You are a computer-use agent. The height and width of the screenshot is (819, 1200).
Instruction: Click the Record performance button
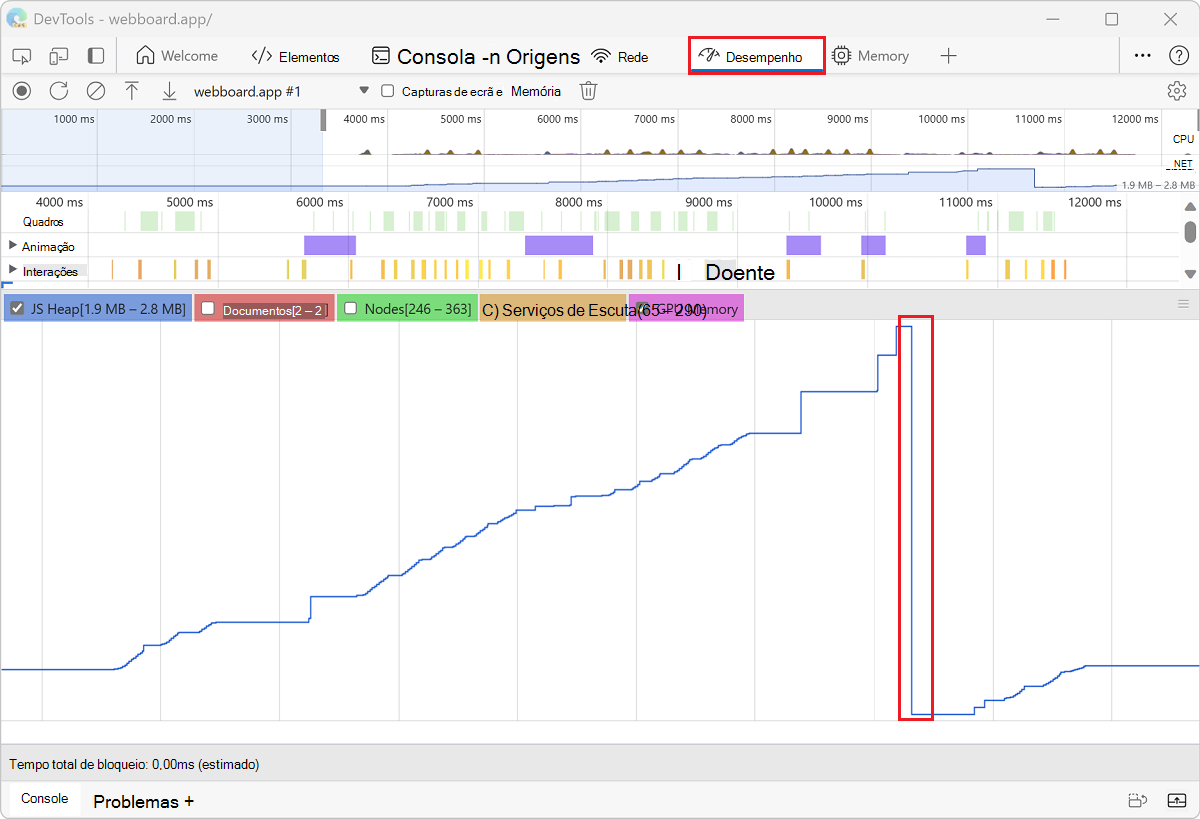22,91
